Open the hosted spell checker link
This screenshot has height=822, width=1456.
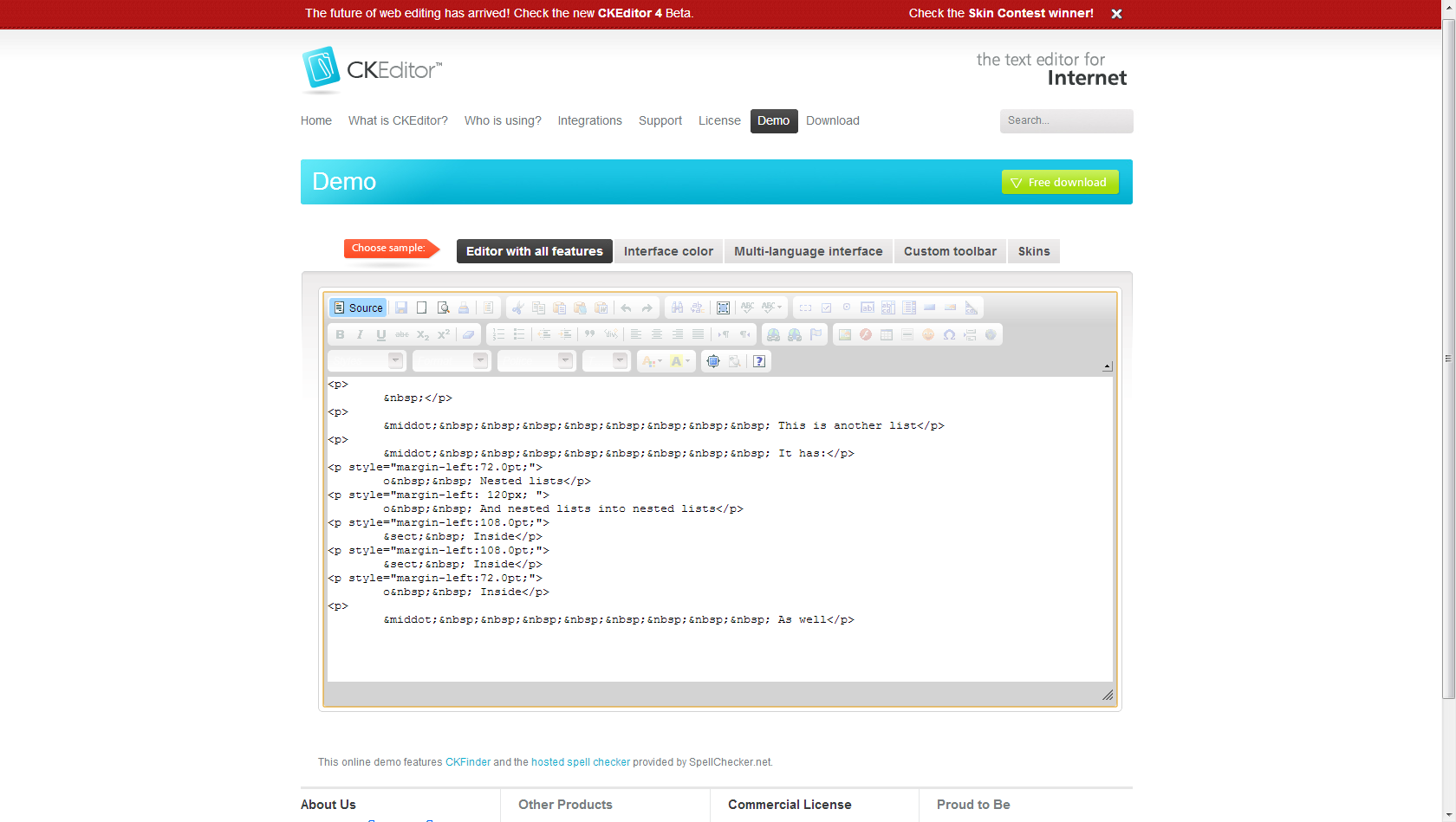tap(581, 762)
